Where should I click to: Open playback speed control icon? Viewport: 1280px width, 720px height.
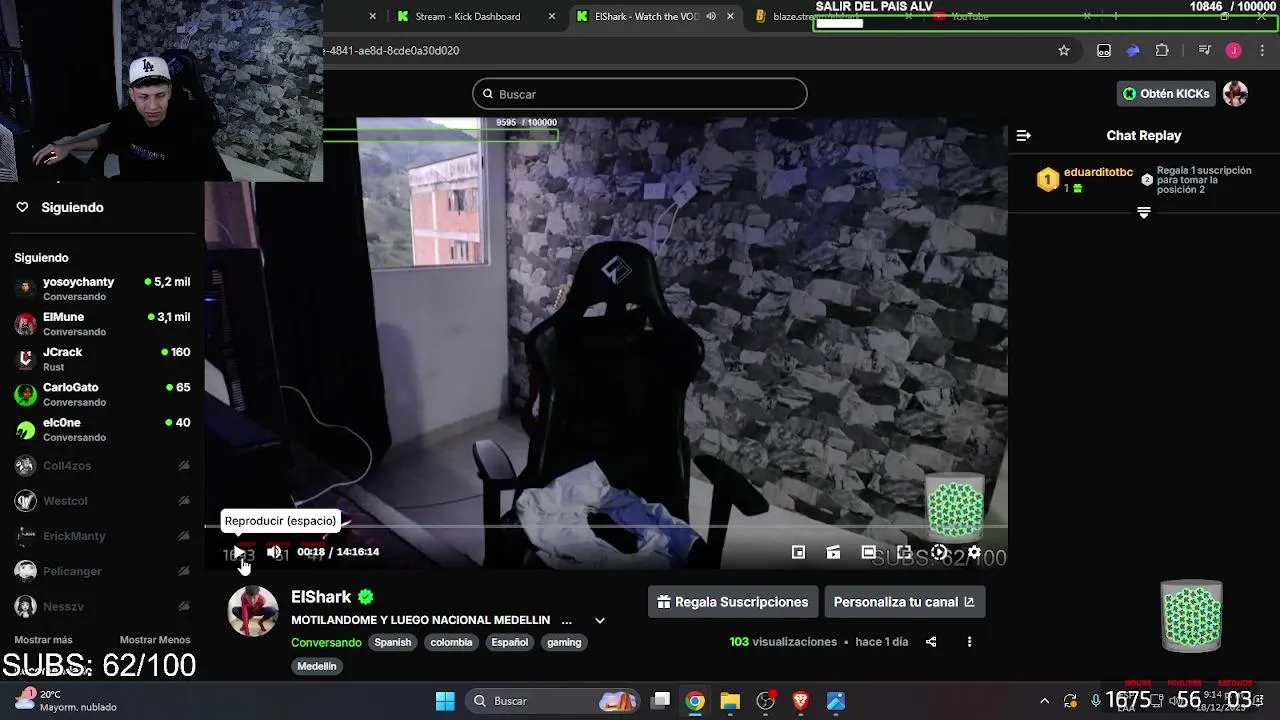(939, 552)
